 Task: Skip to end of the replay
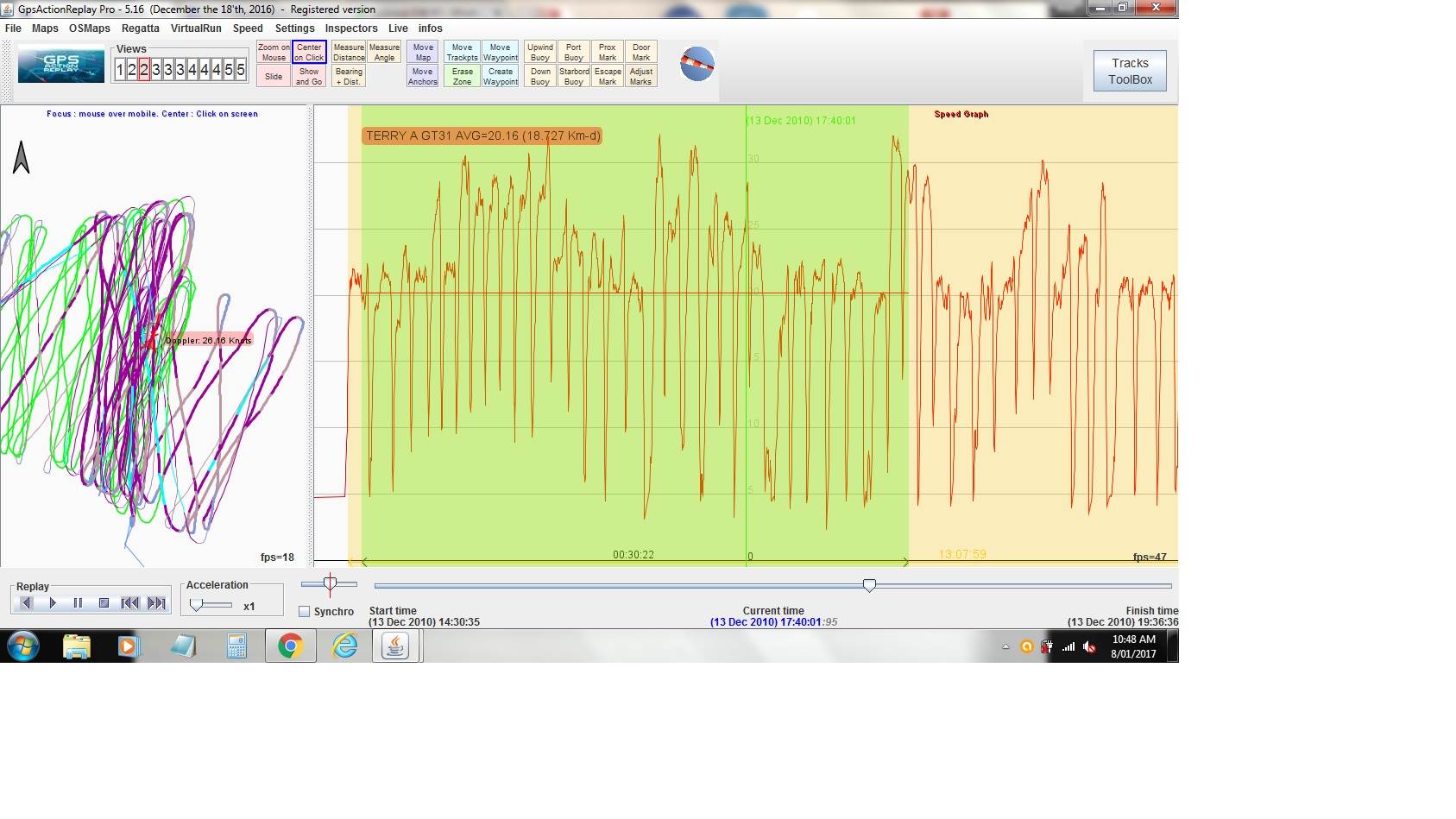pos(156,603)
